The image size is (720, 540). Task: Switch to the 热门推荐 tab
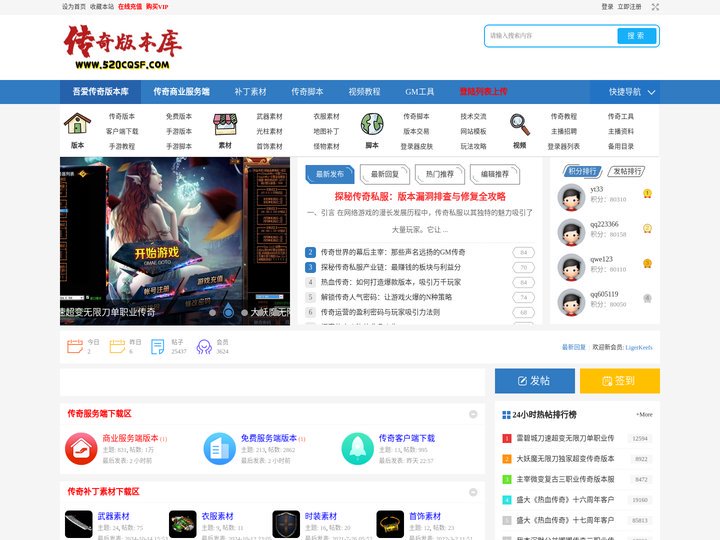click(440, 174)
